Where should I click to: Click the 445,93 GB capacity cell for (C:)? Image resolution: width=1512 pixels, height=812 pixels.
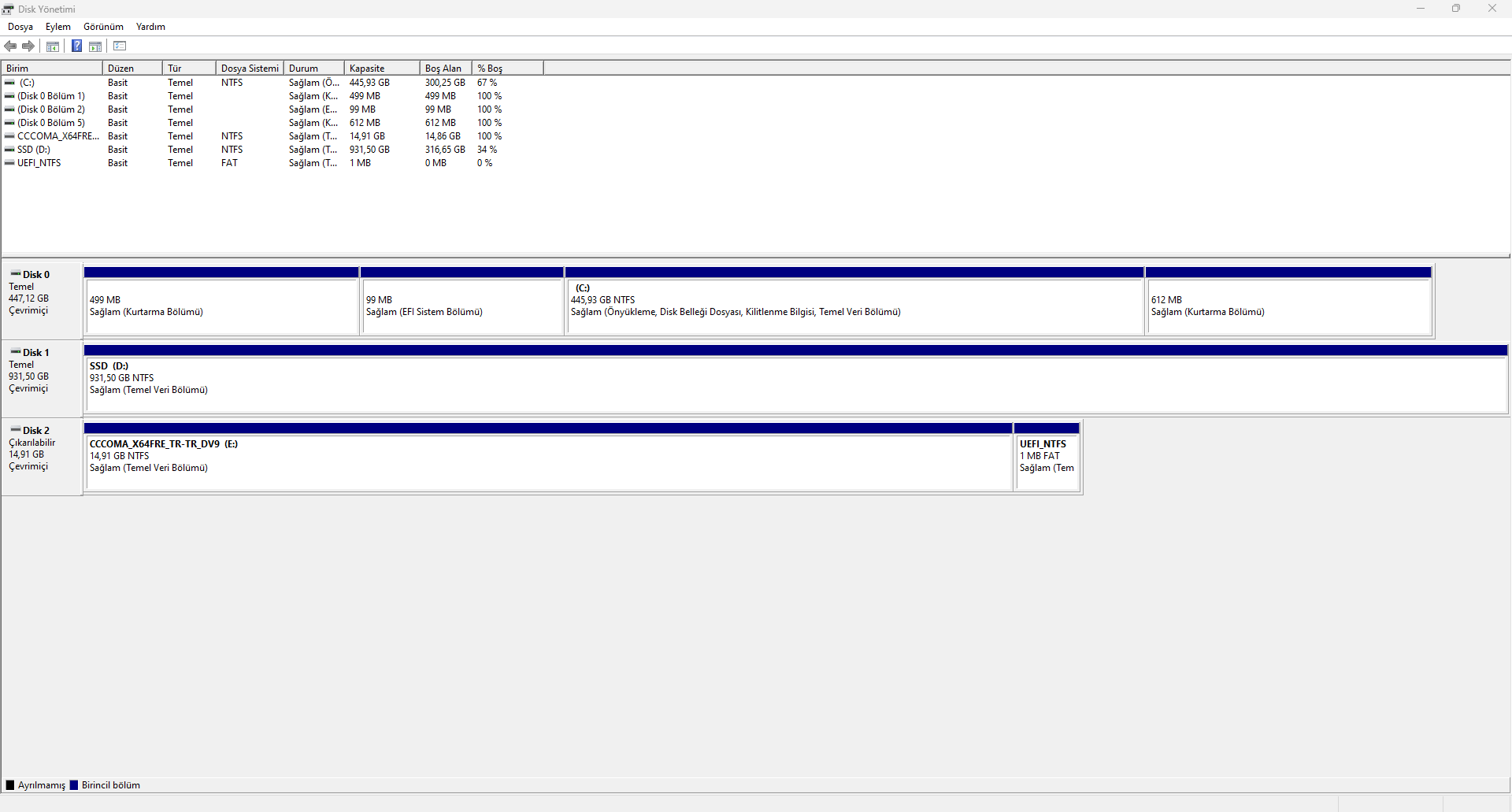(x=369, y=83)
